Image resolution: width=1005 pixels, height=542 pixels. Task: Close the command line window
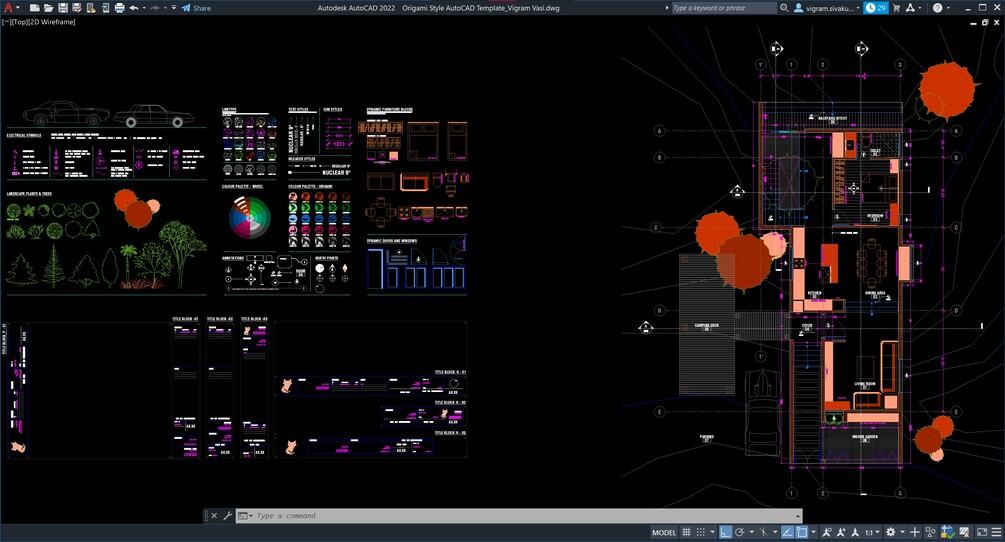(x=214, y=516)
